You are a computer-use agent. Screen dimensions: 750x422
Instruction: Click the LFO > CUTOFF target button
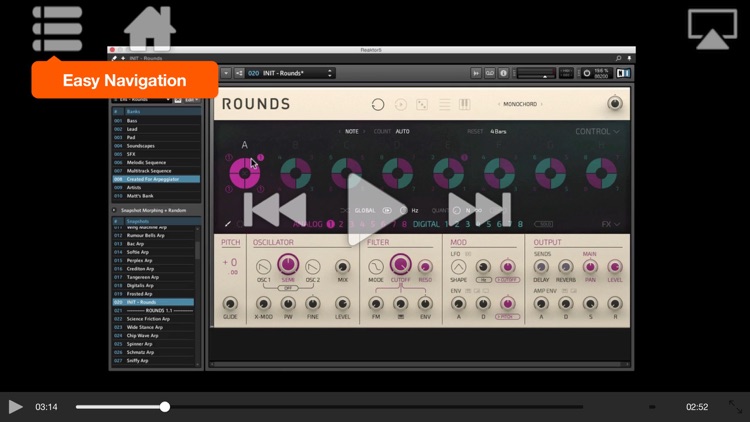point(507,279)
